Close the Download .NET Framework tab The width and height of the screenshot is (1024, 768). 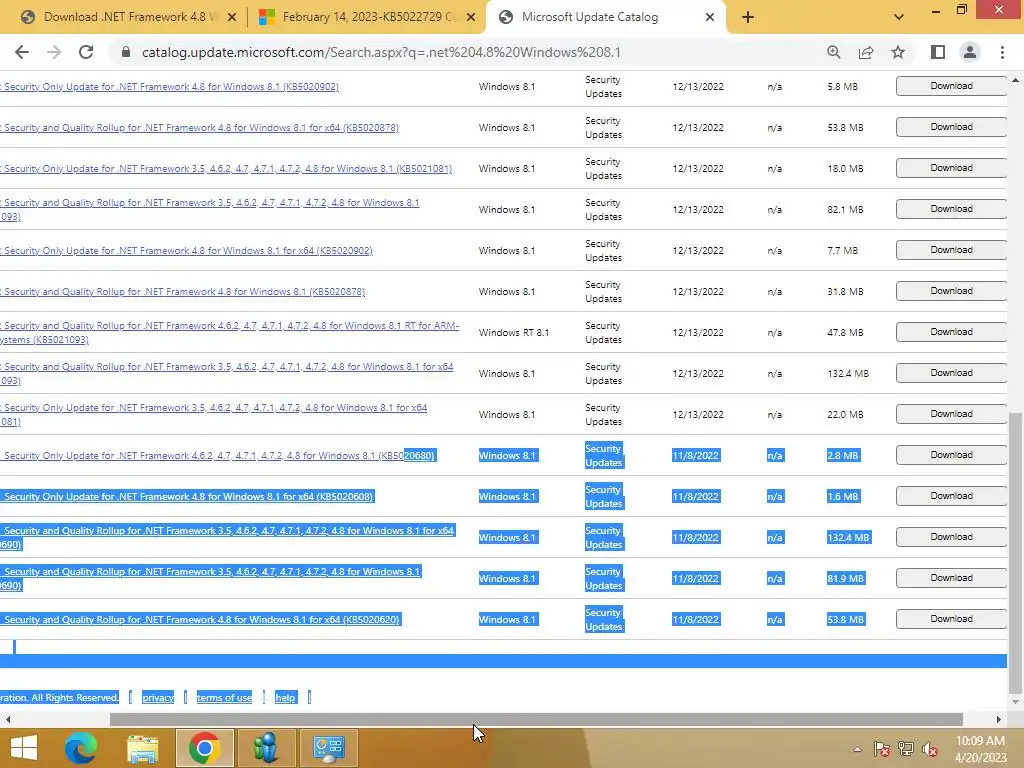pyautogui.click(x=232, y=17)
